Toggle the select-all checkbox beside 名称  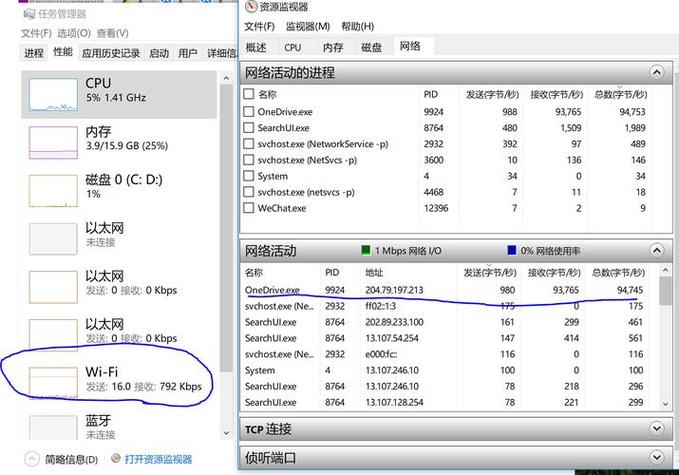[249, 94]
